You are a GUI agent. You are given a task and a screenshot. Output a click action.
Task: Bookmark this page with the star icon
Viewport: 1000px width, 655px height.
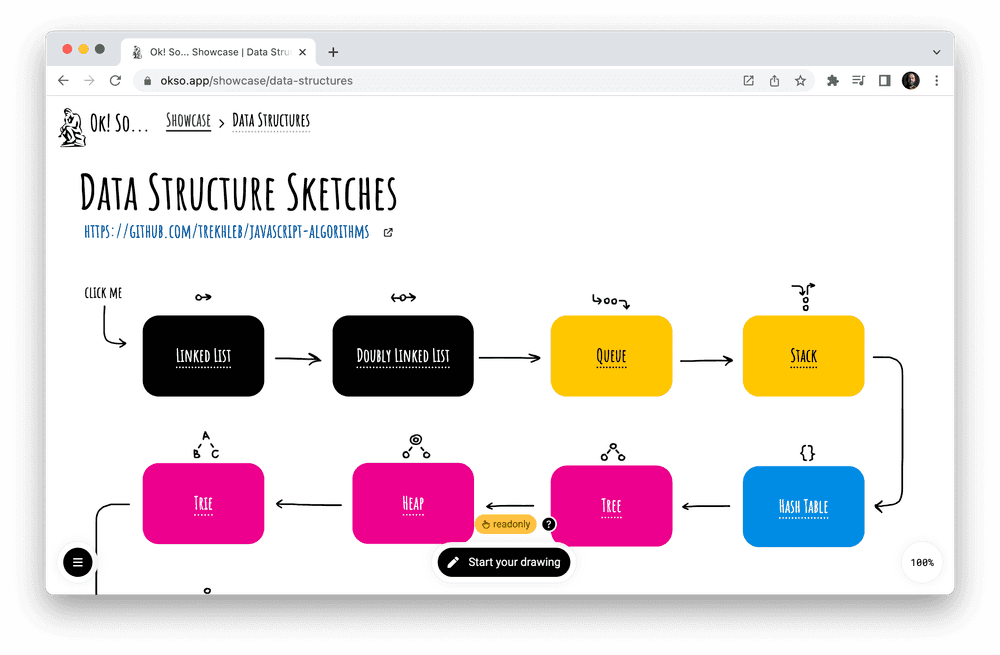point(800,80)
